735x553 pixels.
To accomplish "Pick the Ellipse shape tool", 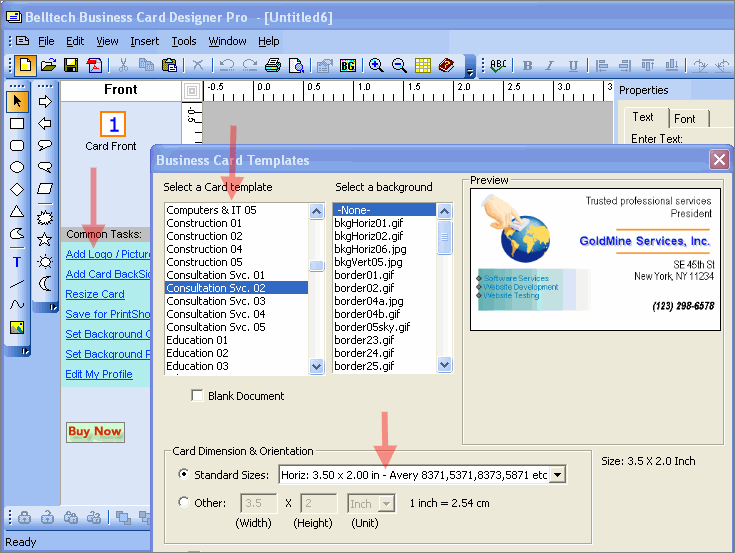I will pos(17,168).
